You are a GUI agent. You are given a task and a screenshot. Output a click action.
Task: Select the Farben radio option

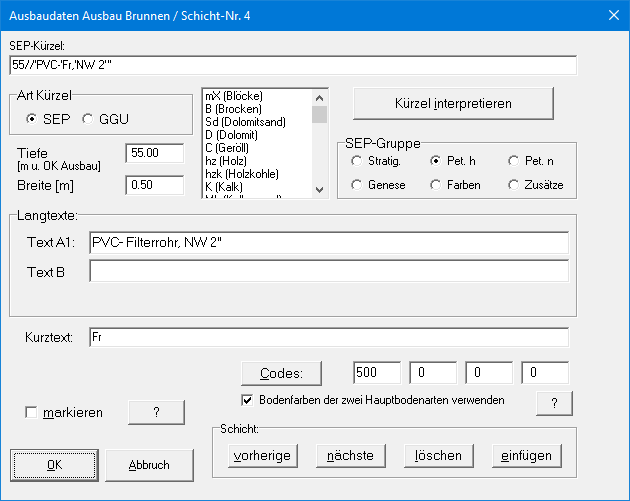click(435, 185)
